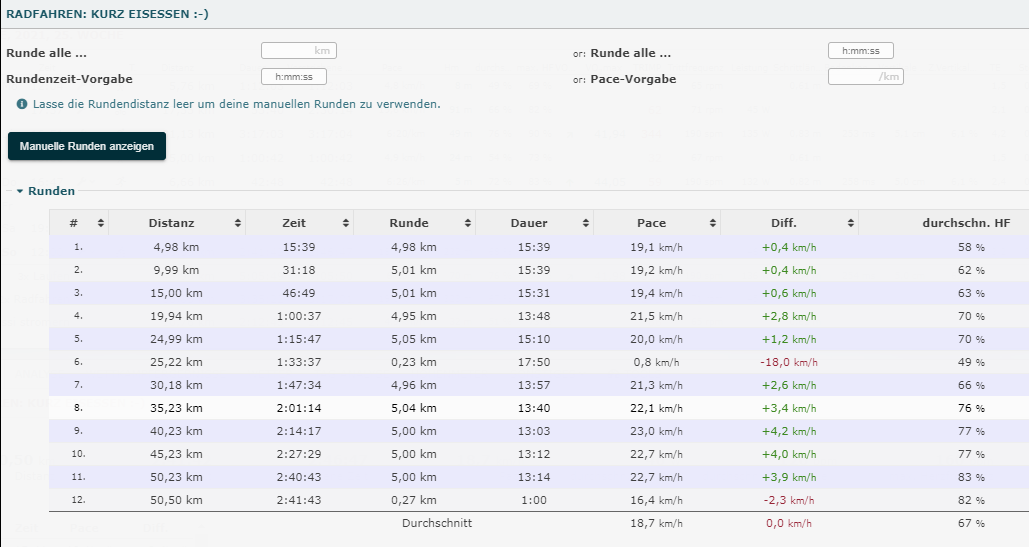1029x547 pixels.
Task: Click the sort arrows in the # column
Action: [x=100, y=223]
